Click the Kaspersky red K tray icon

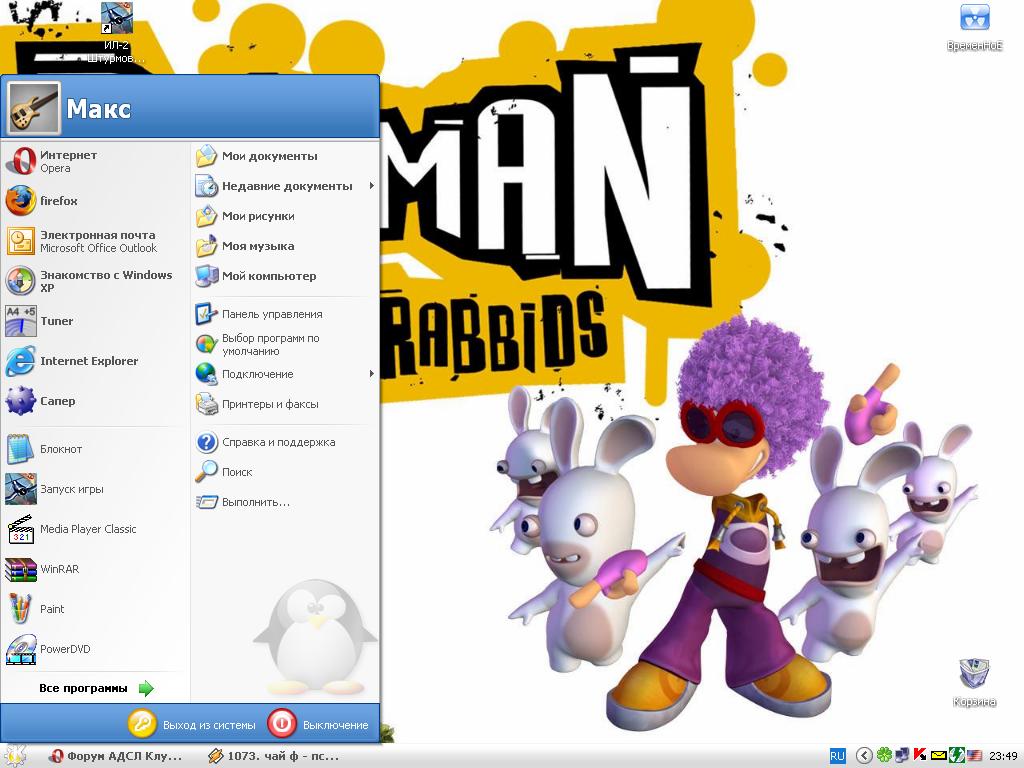920,756
